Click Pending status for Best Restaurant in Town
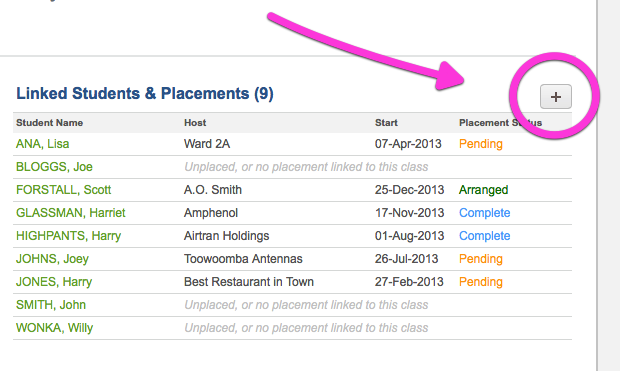The width and height of the screenshot is (620, 371). 481,282
